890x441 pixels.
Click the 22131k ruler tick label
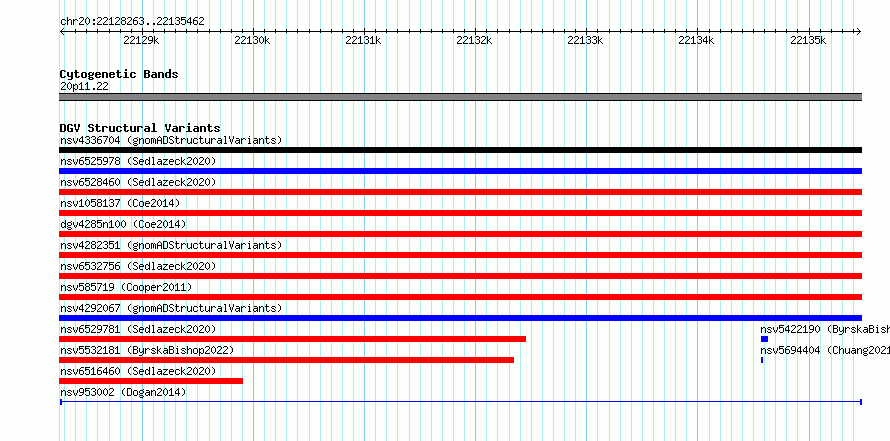coord(363,41)
